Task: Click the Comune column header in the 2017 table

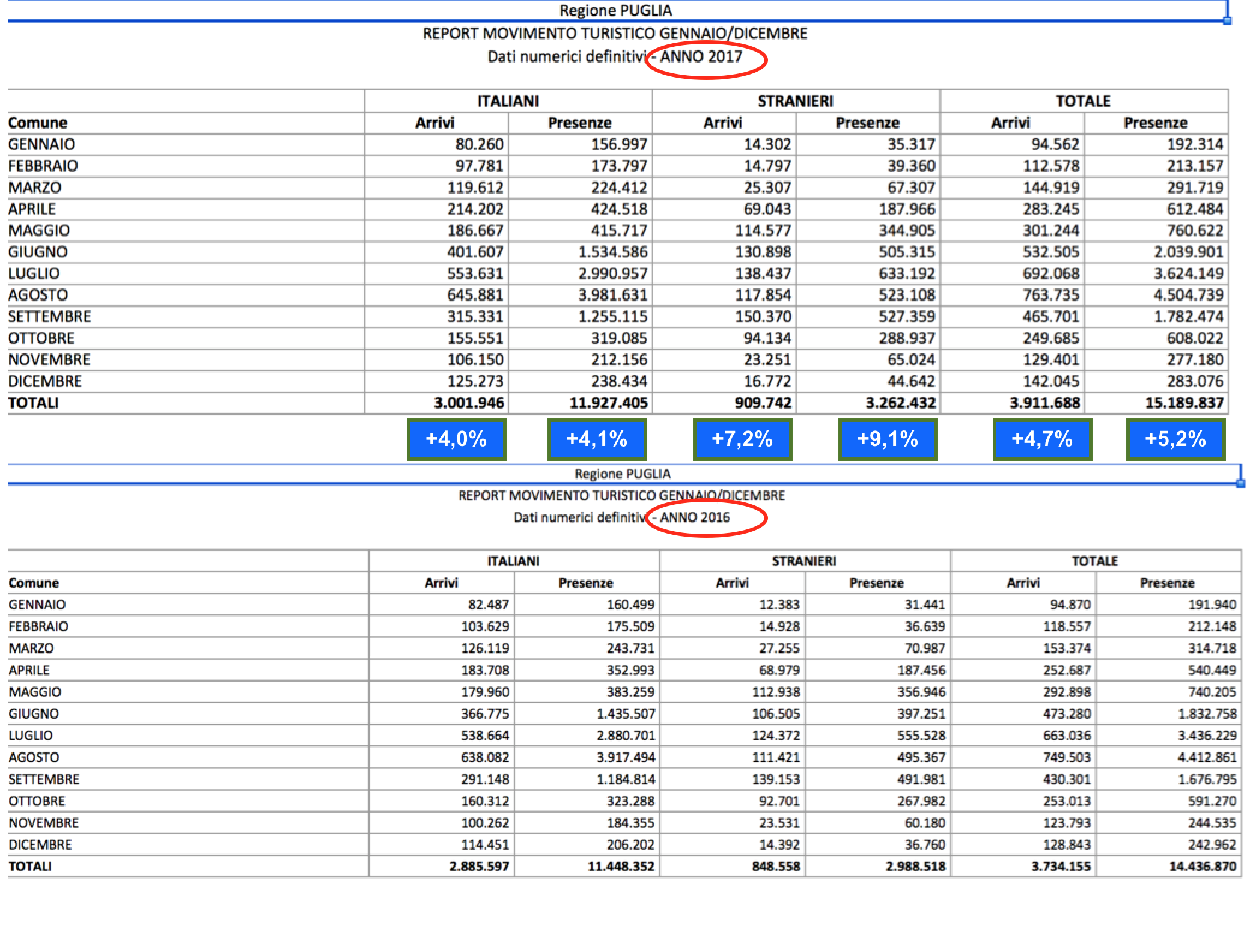Action: pyautogui.click(x=37, y=123)
